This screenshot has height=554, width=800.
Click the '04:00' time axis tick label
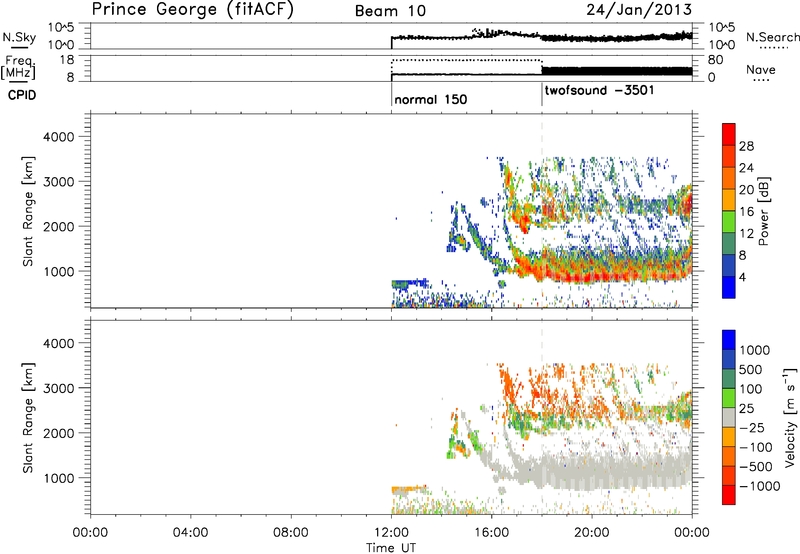coord(190,533)
